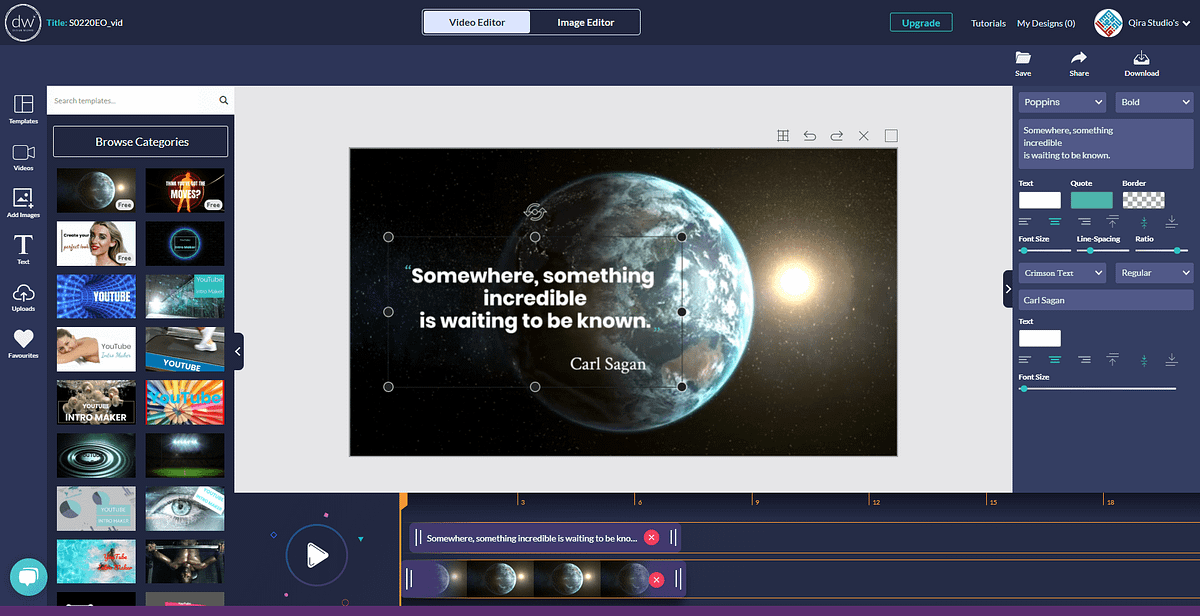Select the Add Images tool
Screen dimensions: 1200x616
23,199
